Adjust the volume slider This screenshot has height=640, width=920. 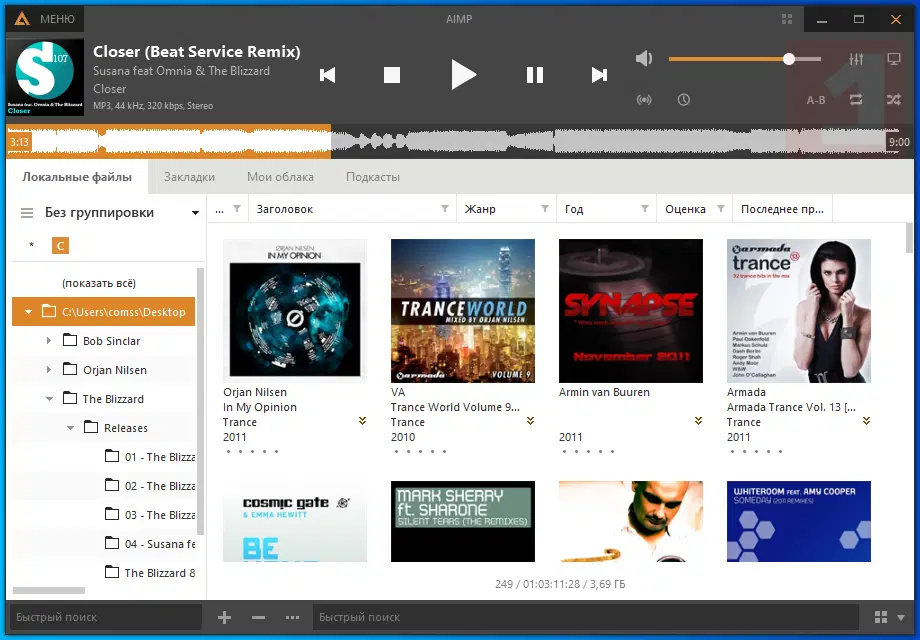[745, 59]
